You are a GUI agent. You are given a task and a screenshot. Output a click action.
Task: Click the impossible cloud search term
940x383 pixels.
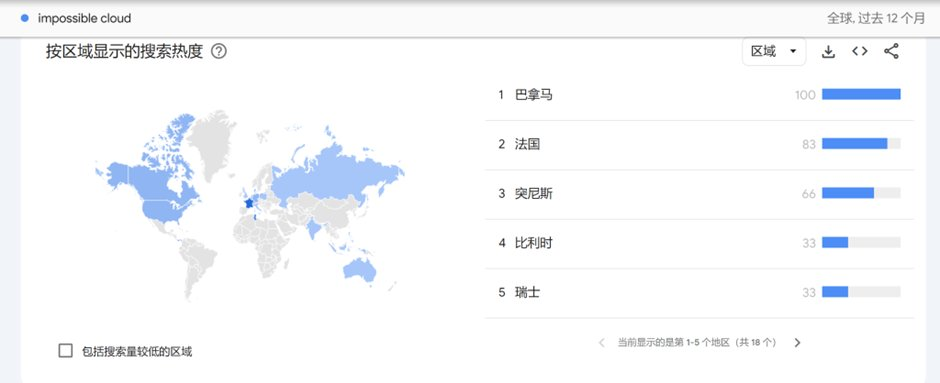click(85, 19)
